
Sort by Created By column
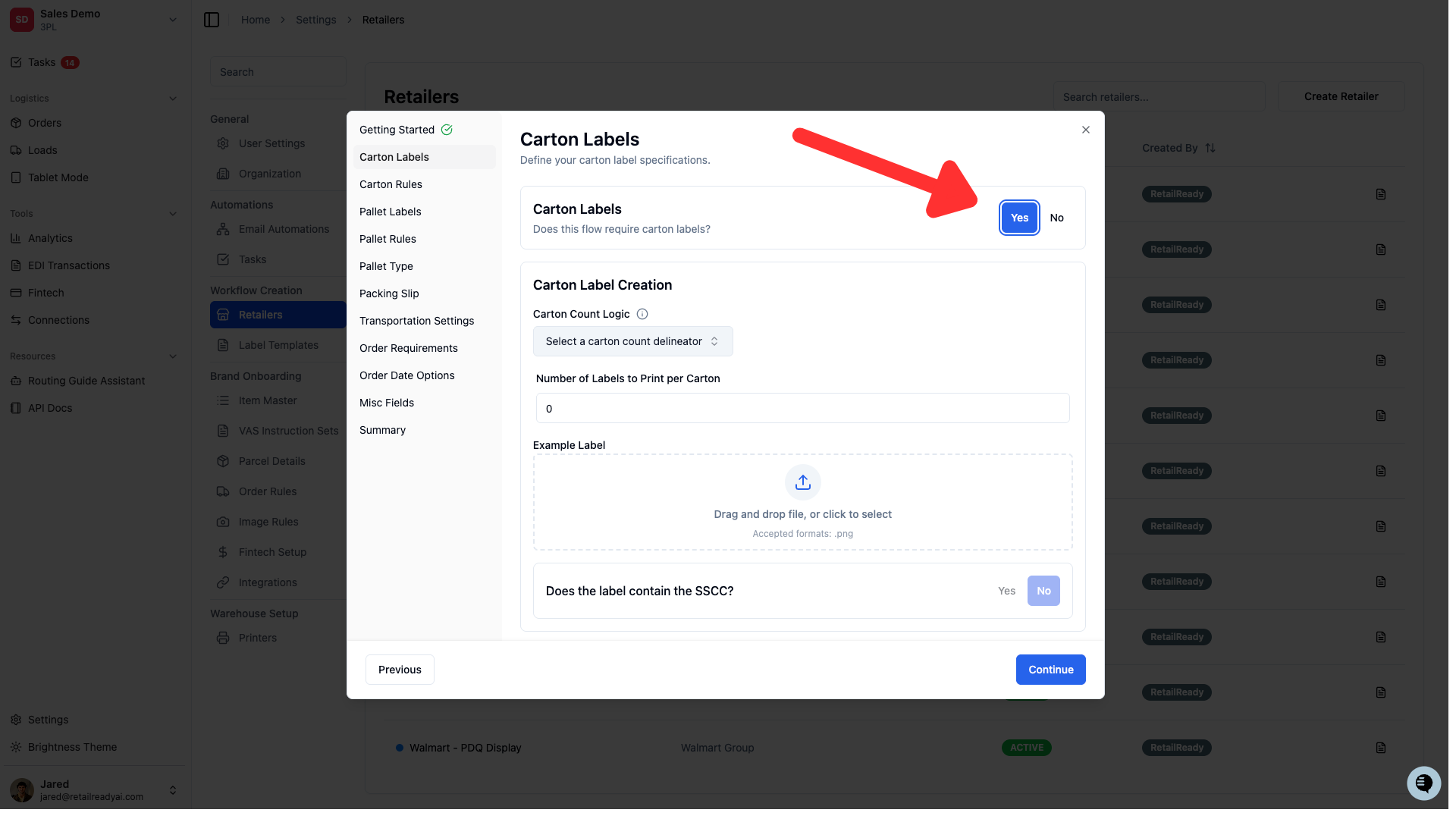1178,148
